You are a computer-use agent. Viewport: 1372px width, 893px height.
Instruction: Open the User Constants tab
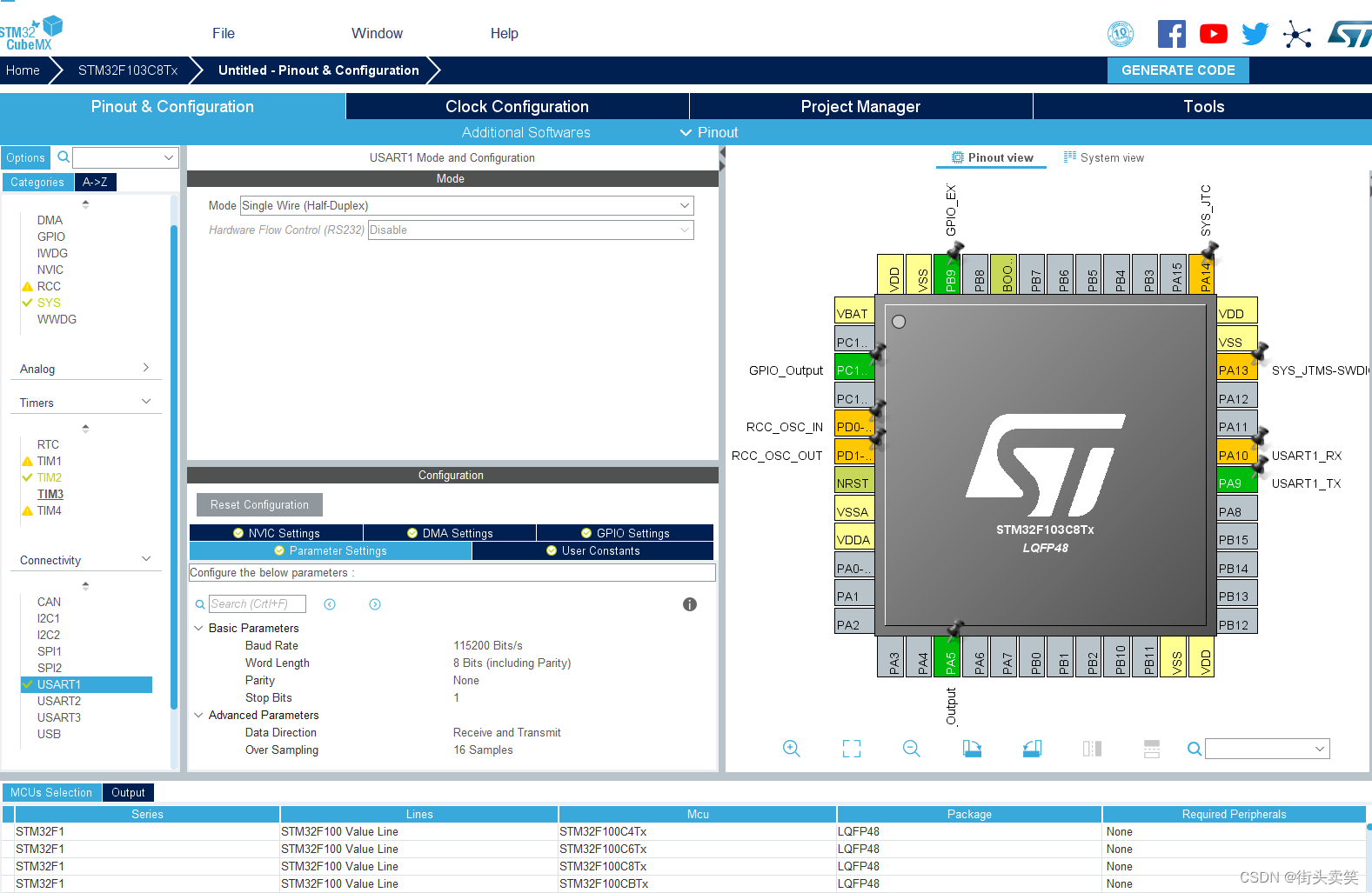coord(592,550)
